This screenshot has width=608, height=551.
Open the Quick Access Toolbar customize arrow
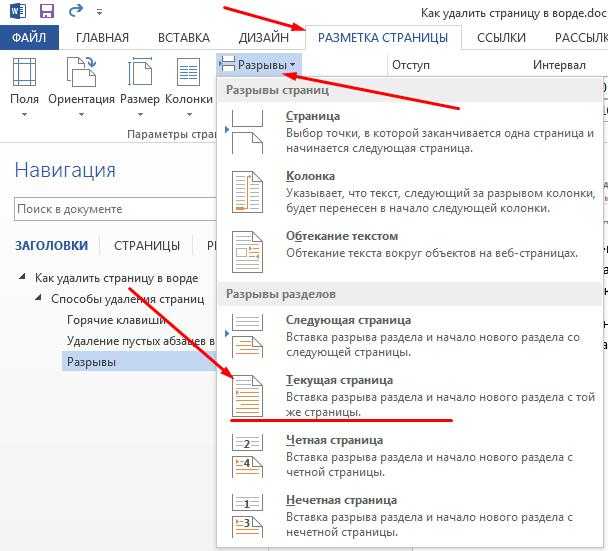[x=100, y=12]
